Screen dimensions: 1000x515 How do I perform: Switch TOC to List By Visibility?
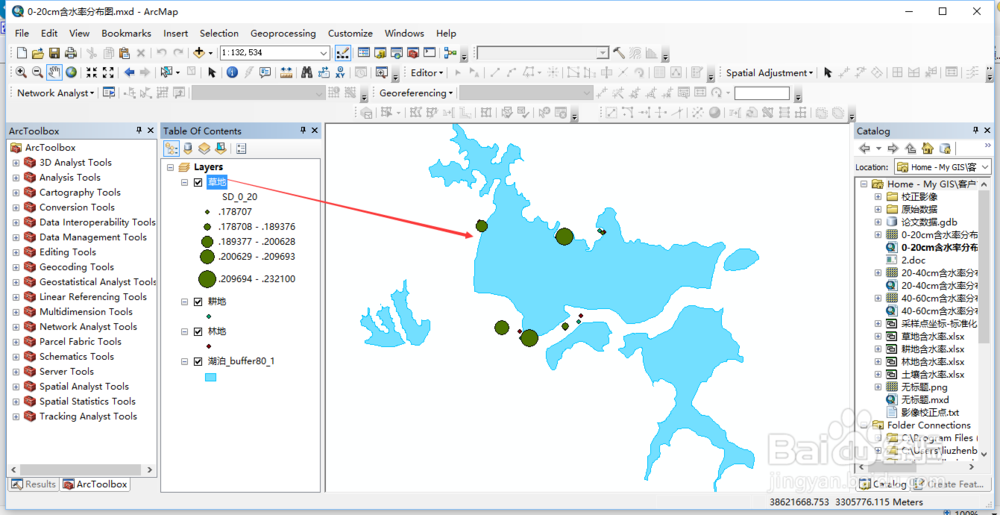(203, 149)
